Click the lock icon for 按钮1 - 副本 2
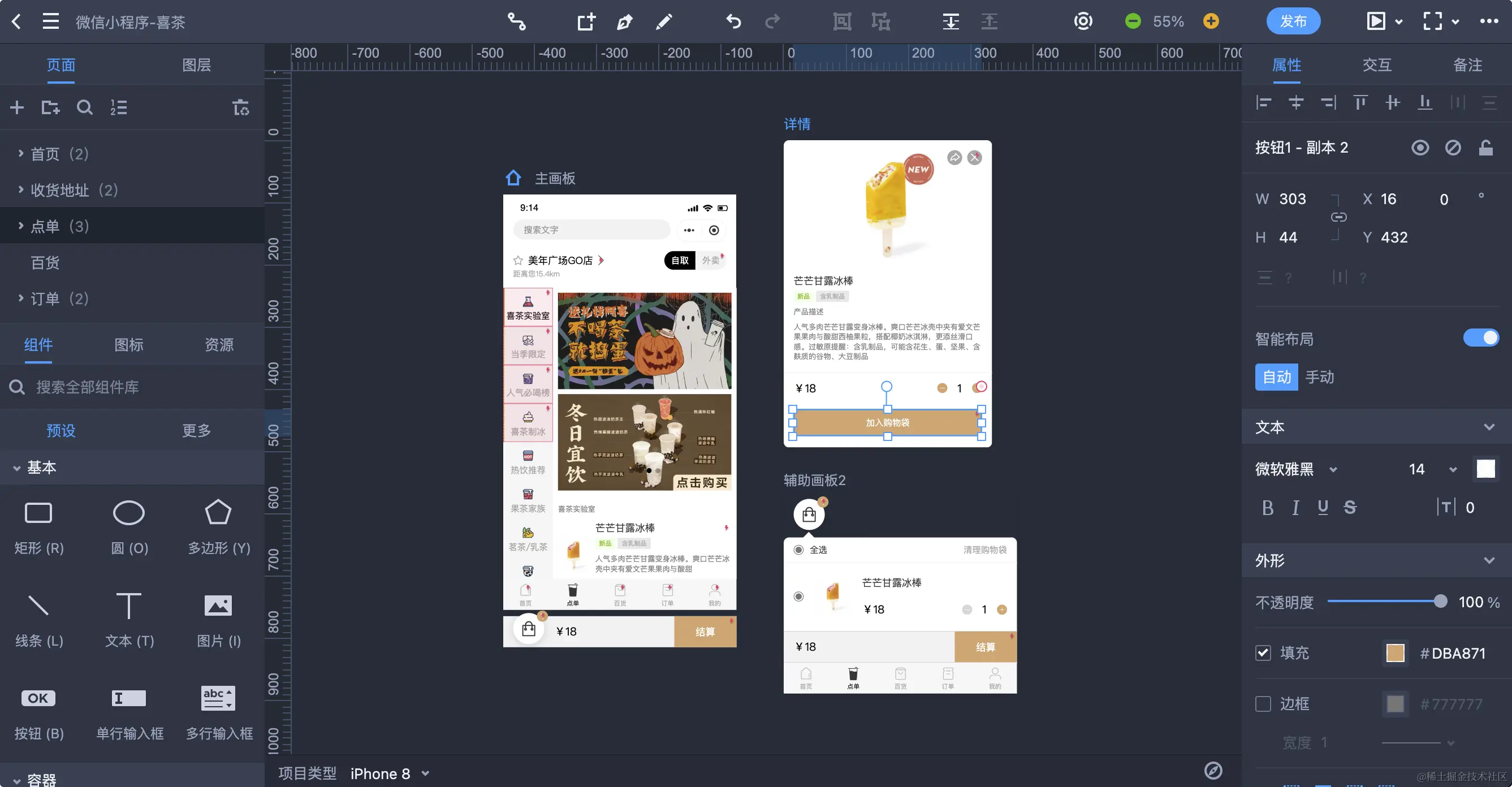Image resolution: width=1512 pixels, height=787 pixels. click(1485, 148)
